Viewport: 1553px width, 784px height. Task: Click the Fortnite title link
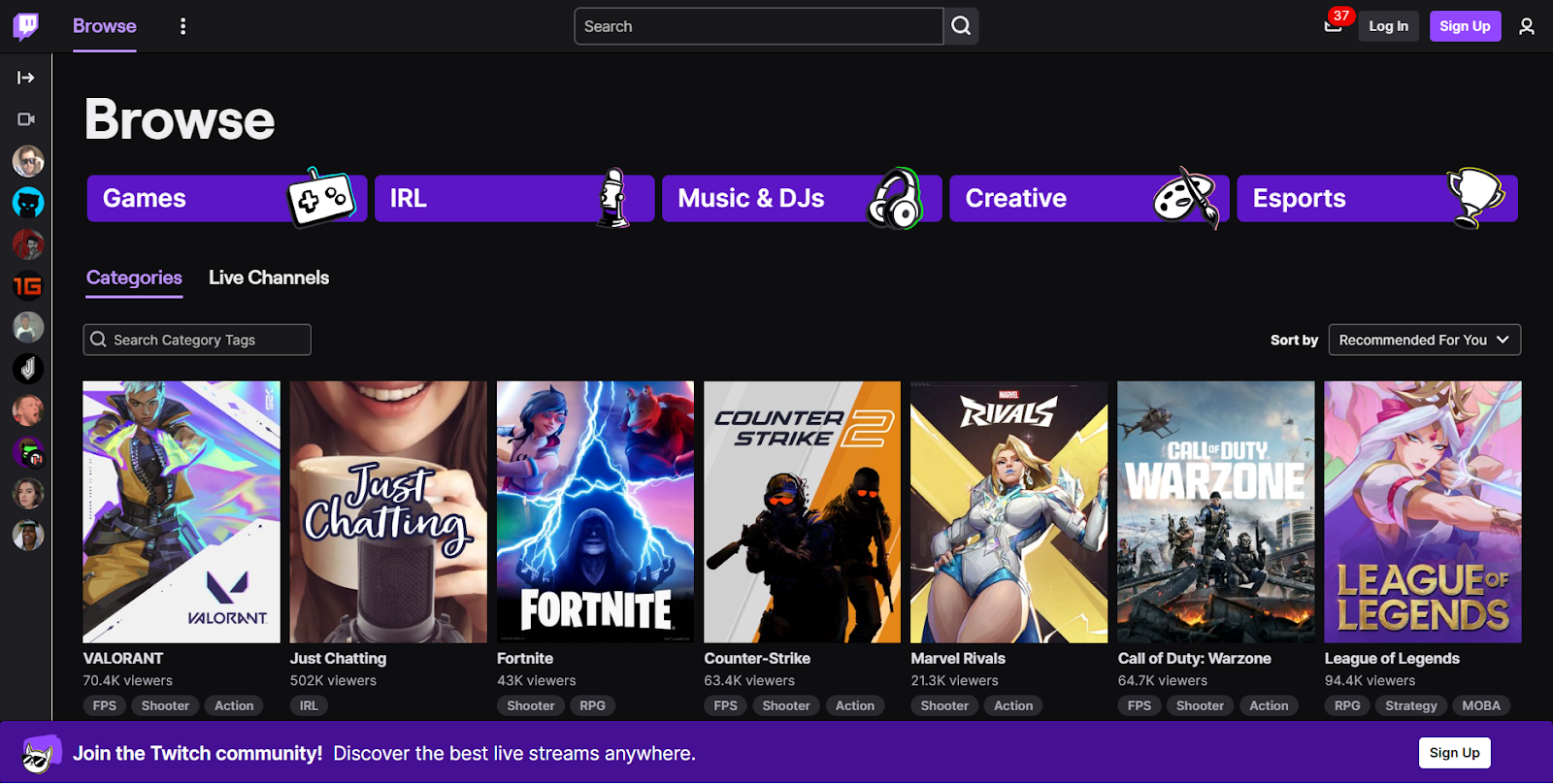tap(525, 659)
